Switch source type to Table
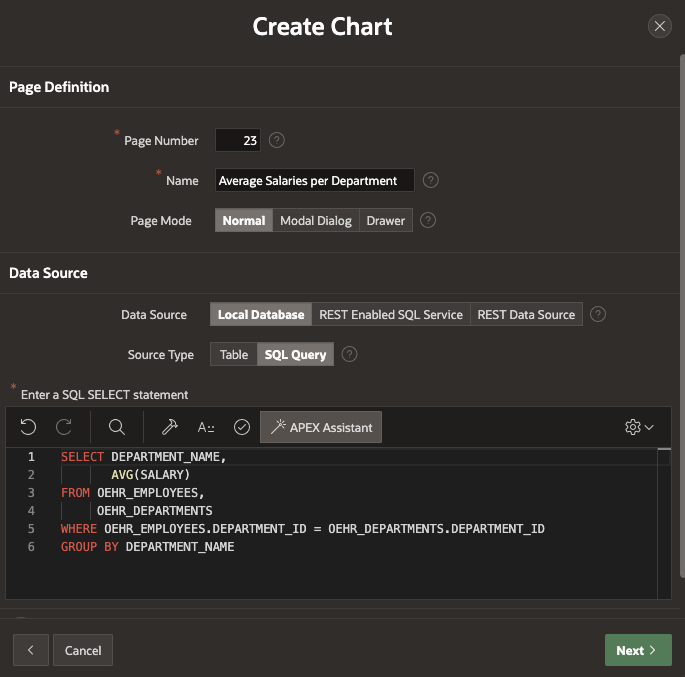 (x=234, y=354)
